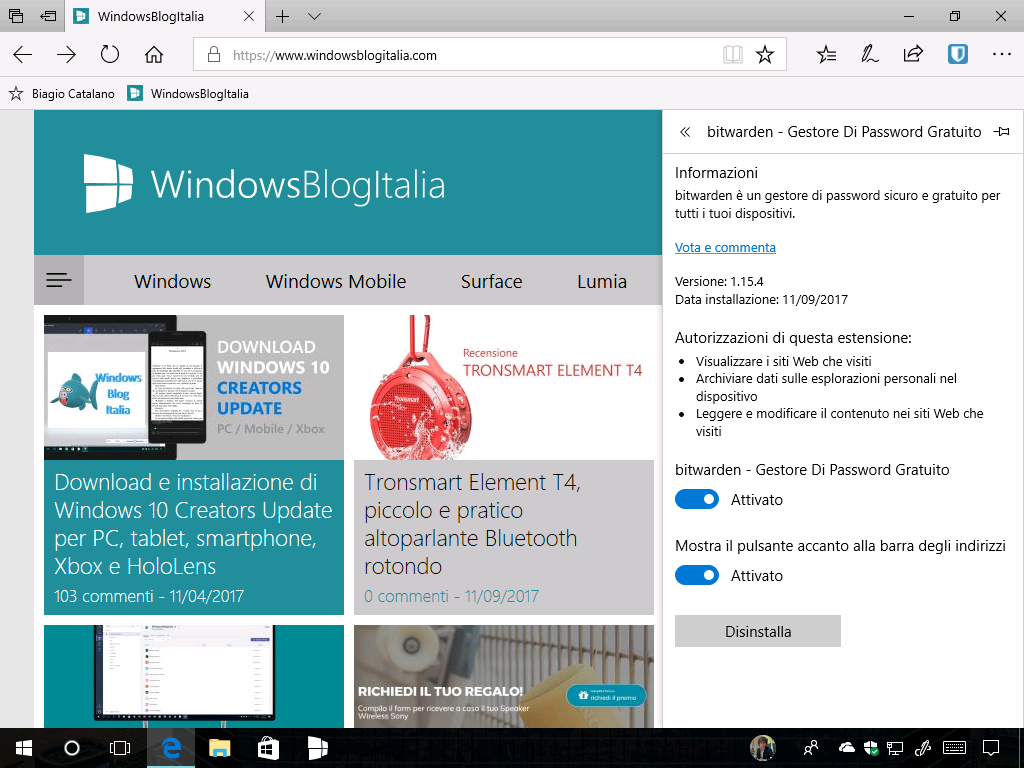Image resolution: width=1024 pixels, height=768 pixels.
Task: Open Reading view book icon
Action: [x=733, y=55]
